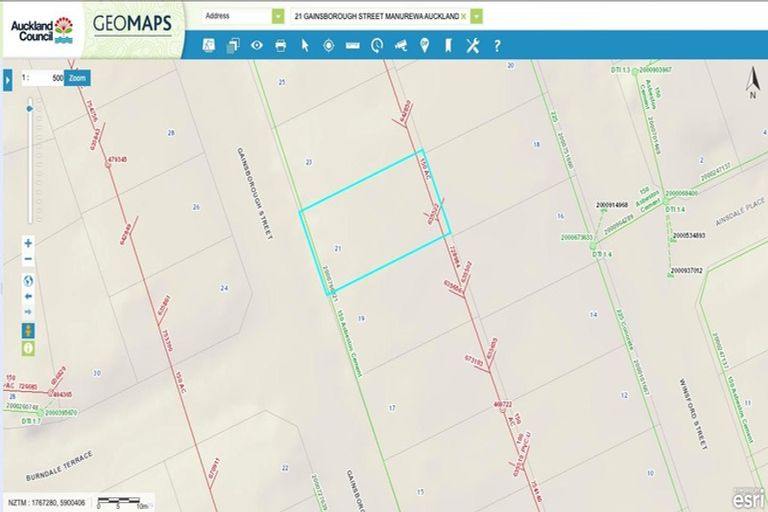This screenshot has width=768, height=512.
Task: Toggle the eye visibility icon in toolbar
Action: (257, 45)
